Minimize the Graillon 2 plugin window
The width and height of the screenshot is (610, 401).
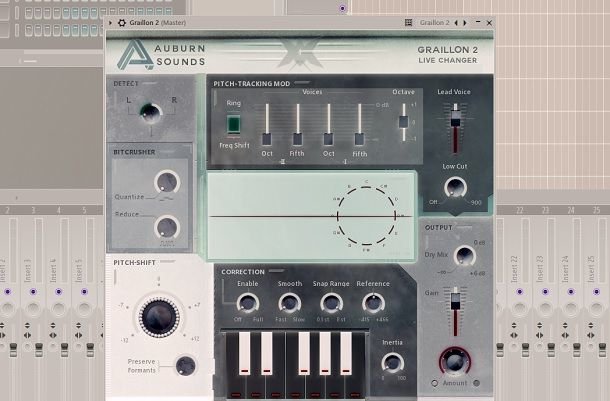(478, 23)
